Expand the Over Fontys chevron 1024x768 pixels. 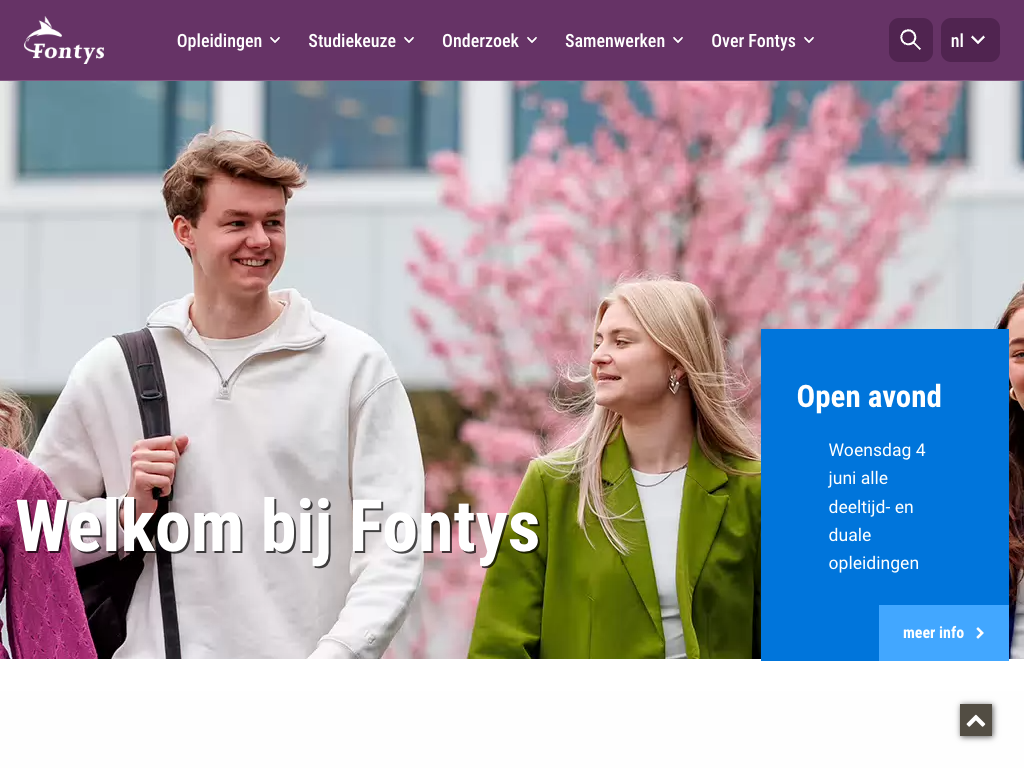tap(809, 40)
